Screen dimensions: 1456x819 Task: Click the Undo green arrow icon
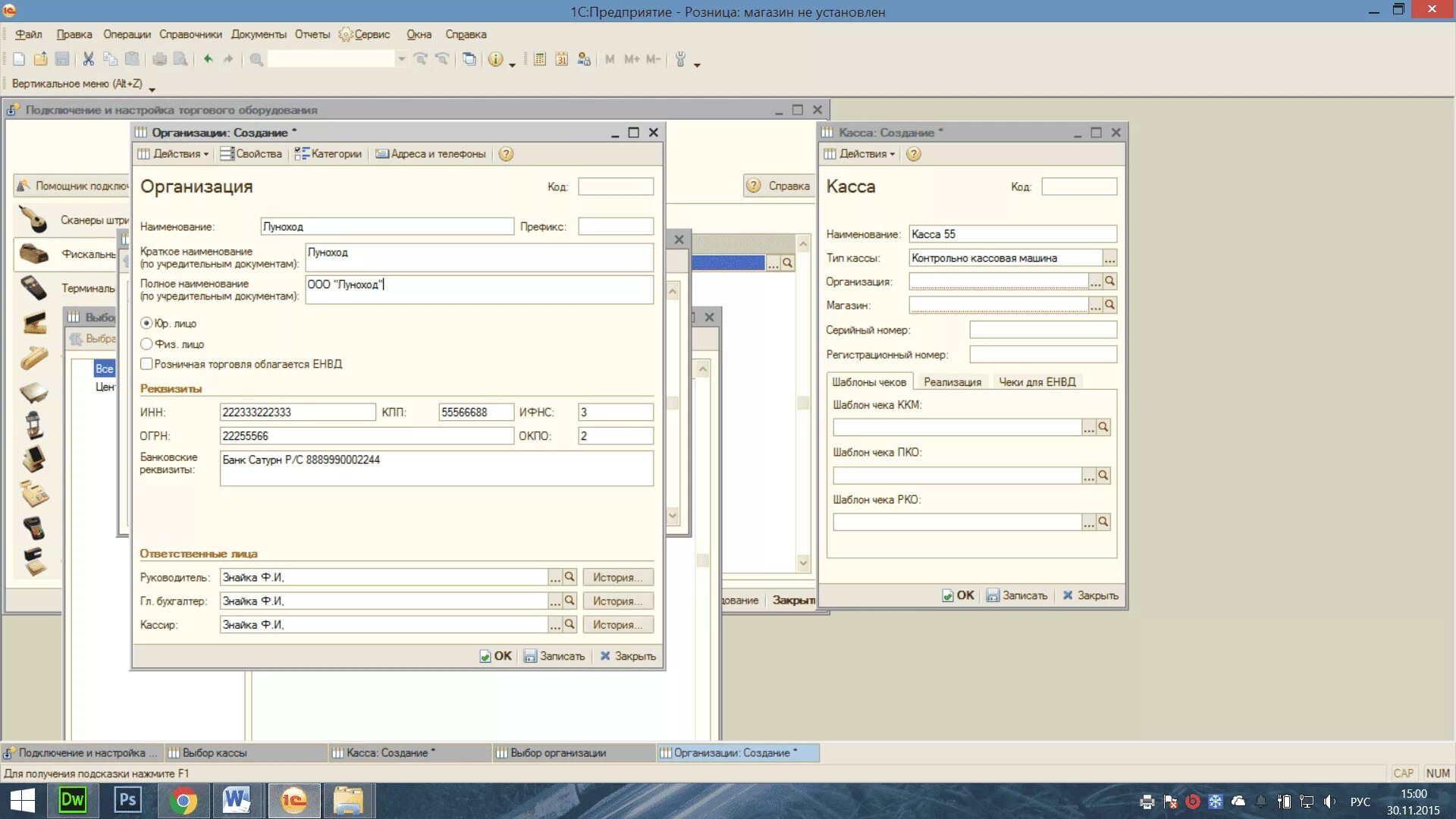click(x=208, y=59)
